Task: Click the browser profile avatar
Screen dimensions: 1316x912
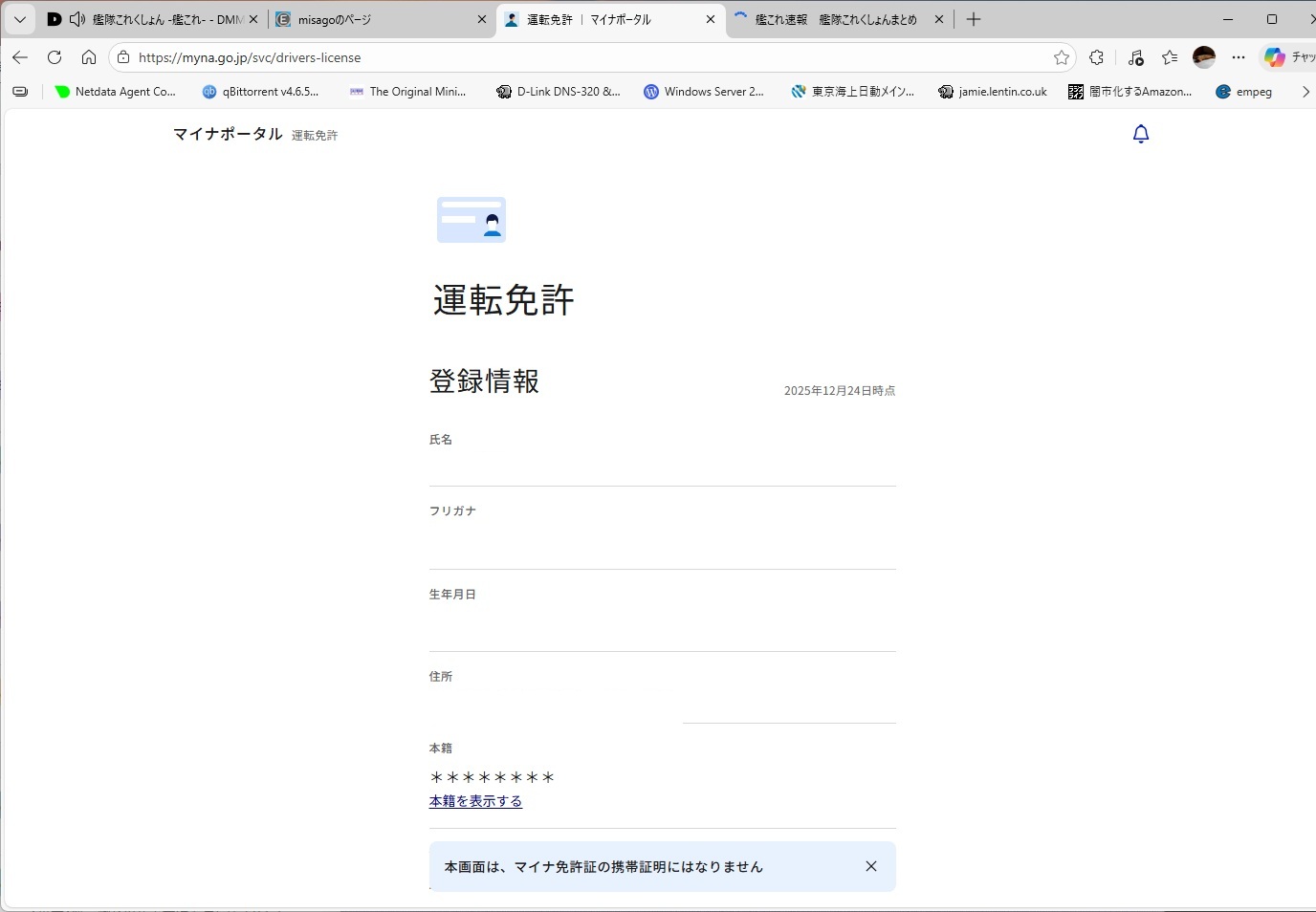Action: coord(1204,57)
